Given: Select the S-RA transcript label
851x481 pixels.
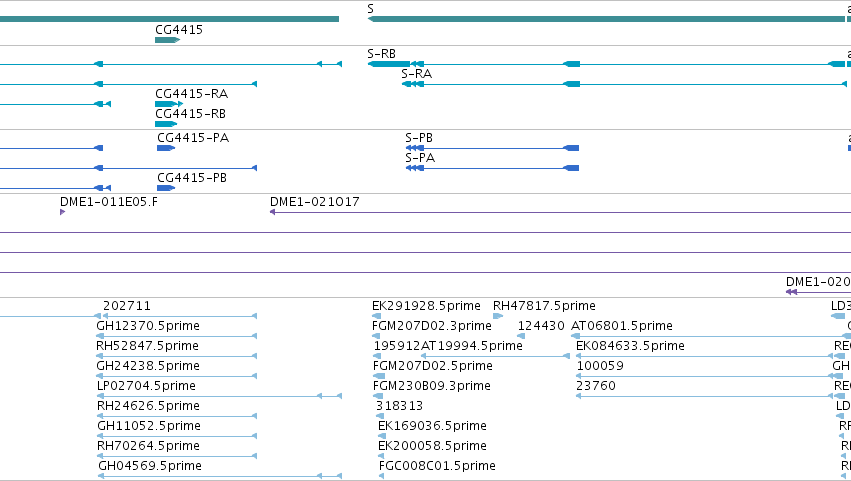Looking at the screenshot, I should pos(416,74).
